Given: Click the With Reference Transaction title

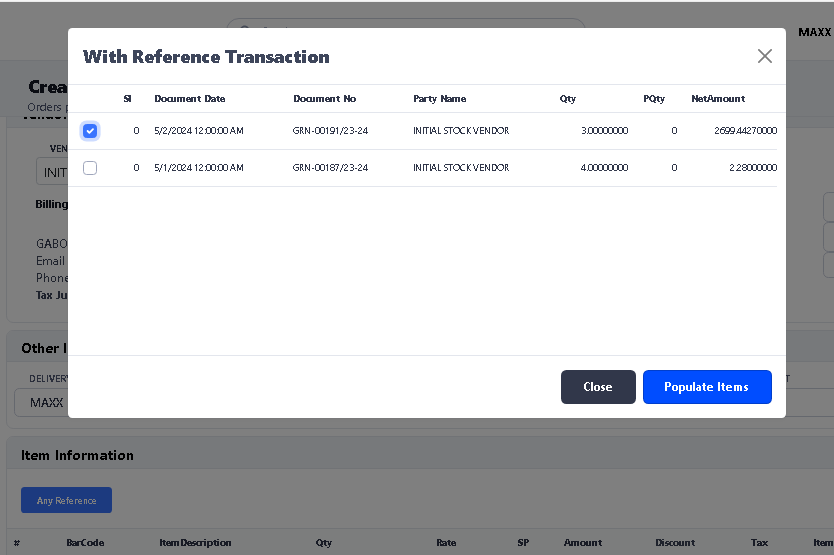Looking at the screenshot, I should (206, 57).
